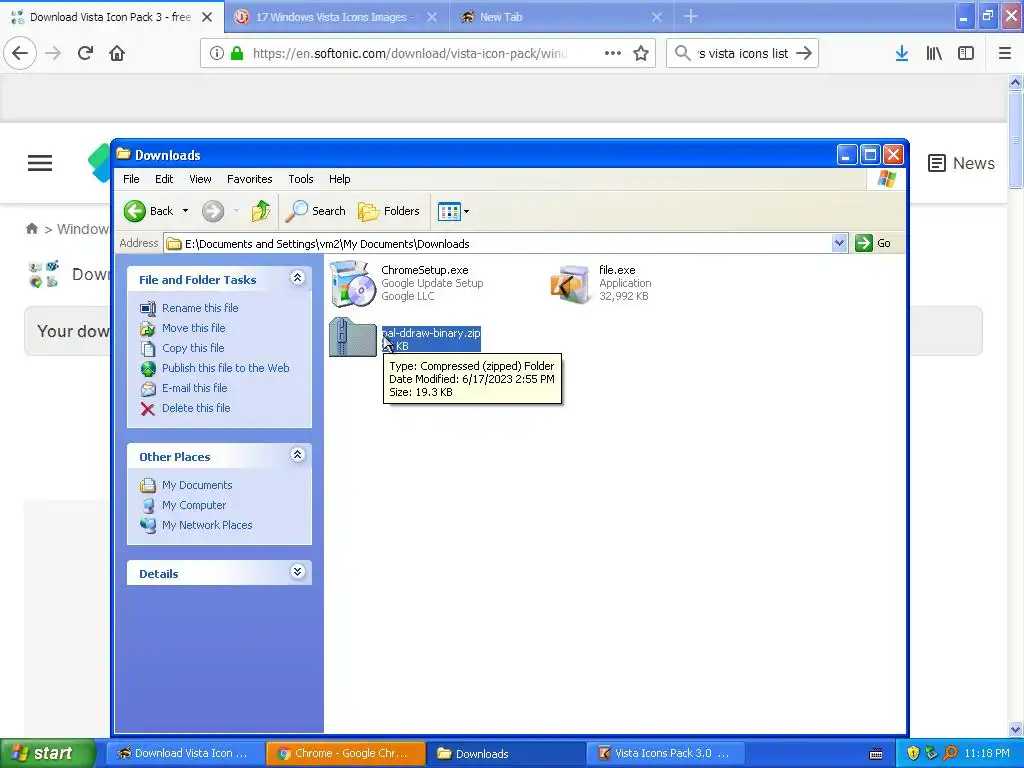Click the ChromeSetup.exe file name
Viewport: 1024px width, 768px height.
point(424,270)
